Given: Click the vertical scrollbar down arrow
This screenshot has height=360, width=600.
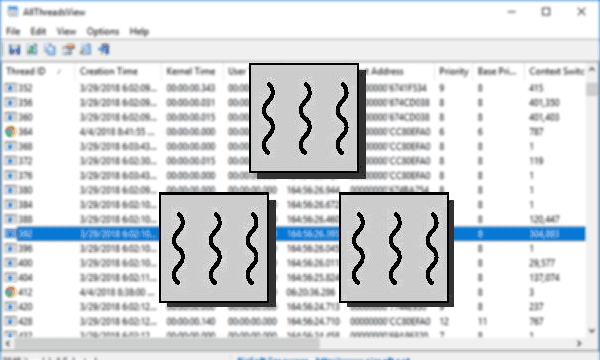Looking at the screenshot, I should tap(592, 331).
